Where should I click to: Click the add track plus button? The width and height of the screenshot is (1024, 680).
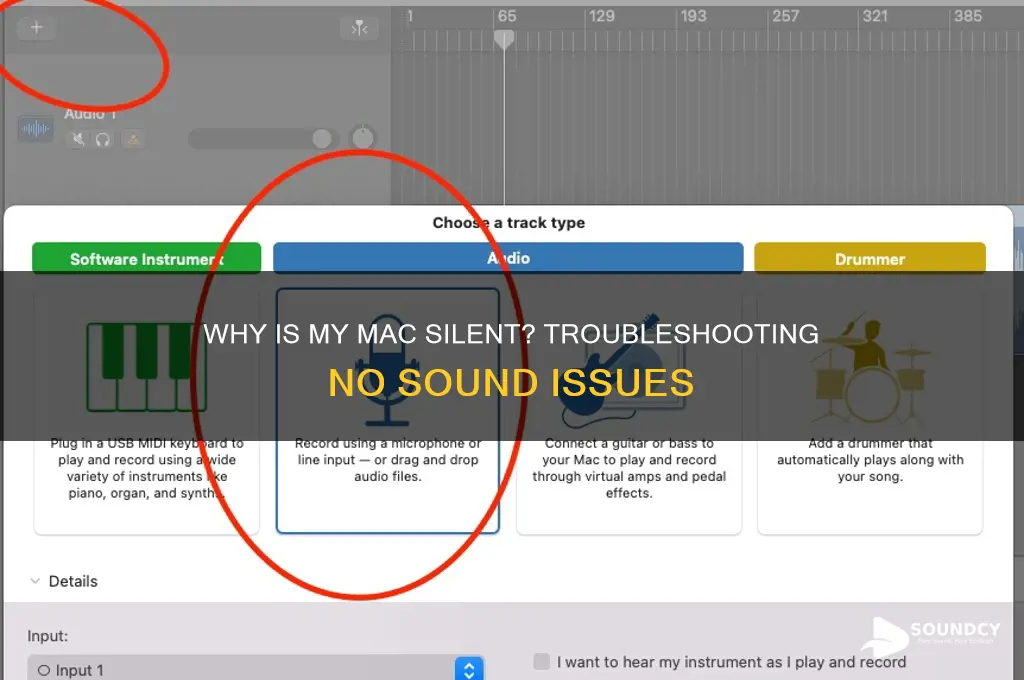pos(37,27)
